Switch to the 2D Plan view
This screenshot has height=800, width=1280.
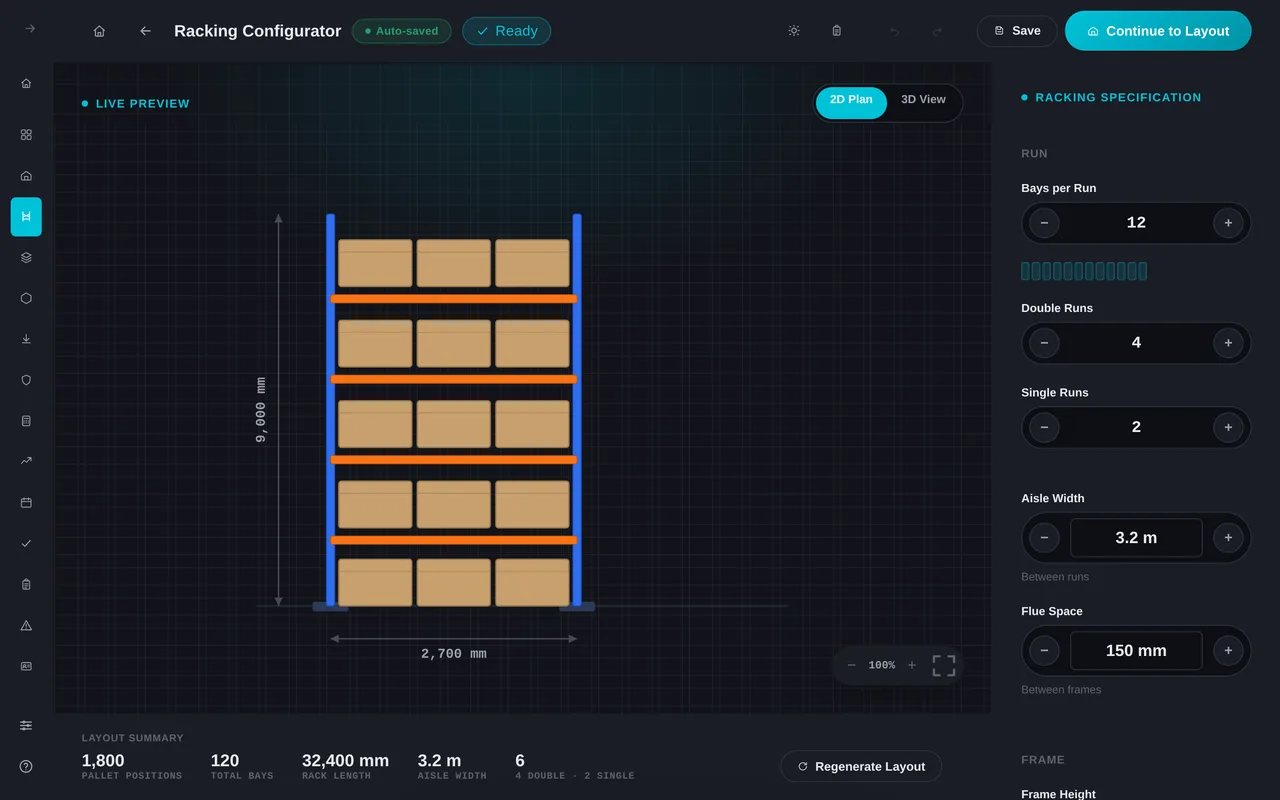coord(851,102)
